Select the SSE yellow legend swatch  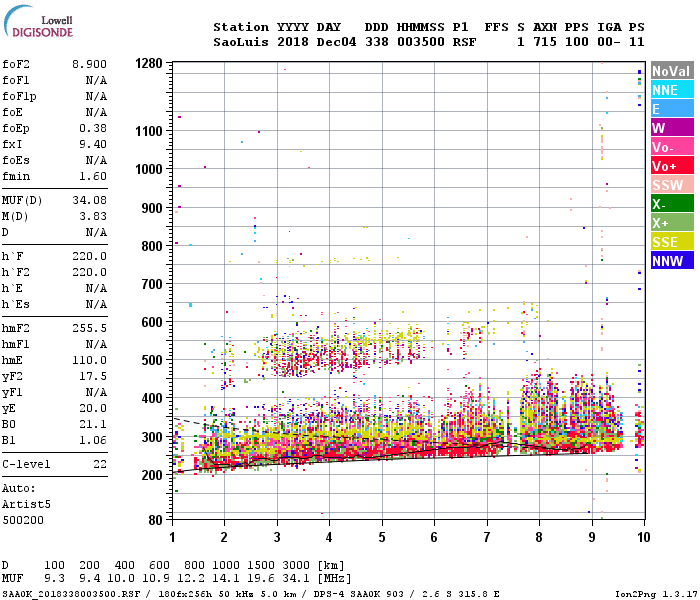pyautogui.click(x=672, y=242)
